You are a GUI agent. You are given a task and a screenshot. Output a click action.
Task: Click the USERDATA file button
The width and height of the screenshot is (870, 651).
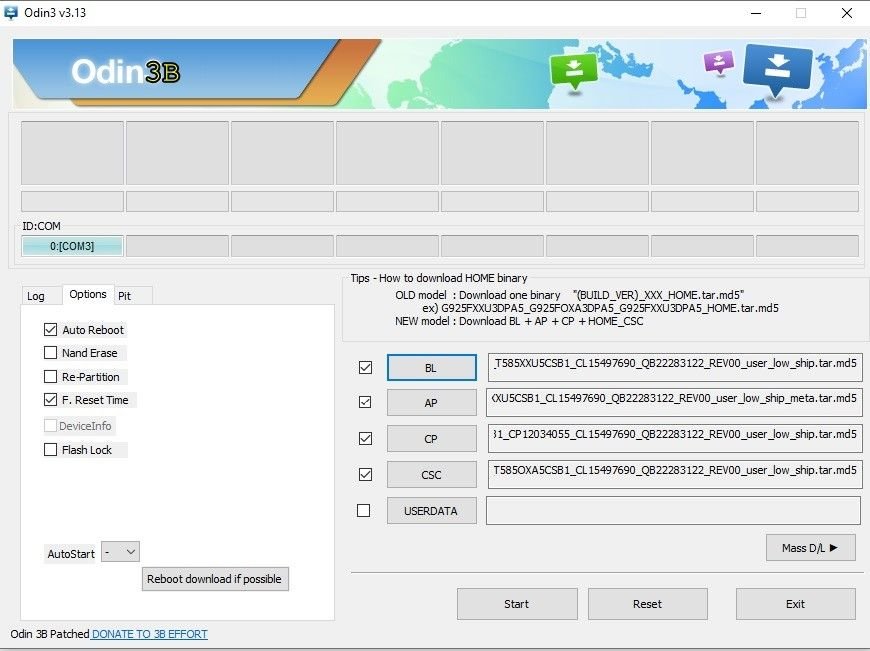(x=432, y=511)
